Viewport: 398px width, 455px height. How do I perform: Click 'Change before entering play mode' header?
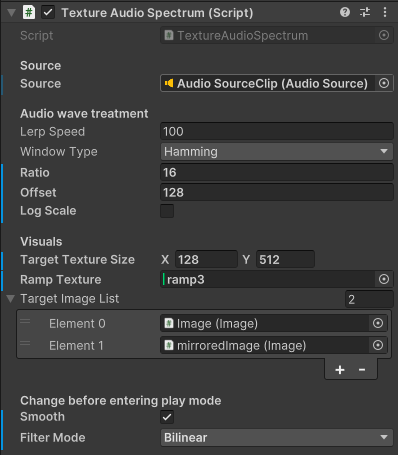[x=121, y=400]
